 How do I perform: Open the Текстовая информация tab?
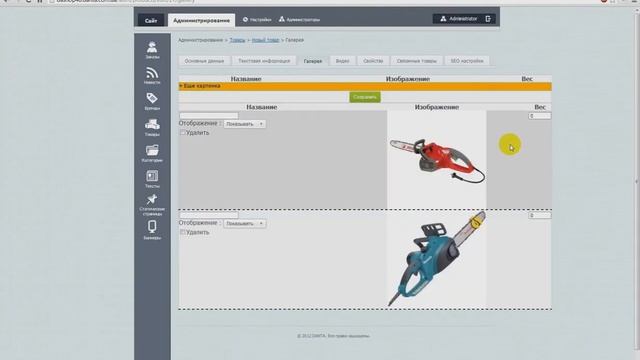(x=264, y=61)
